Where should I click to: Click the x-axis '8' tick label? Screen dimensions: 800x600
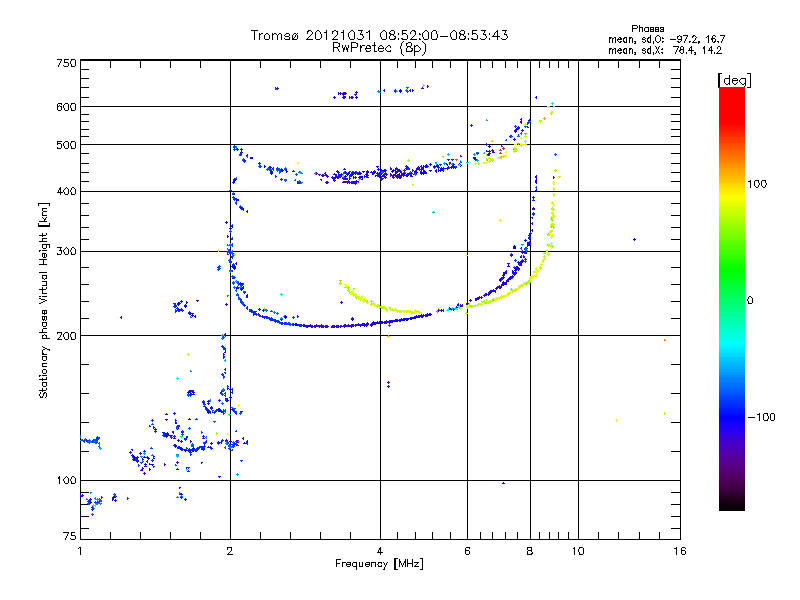tap(530, 551)
